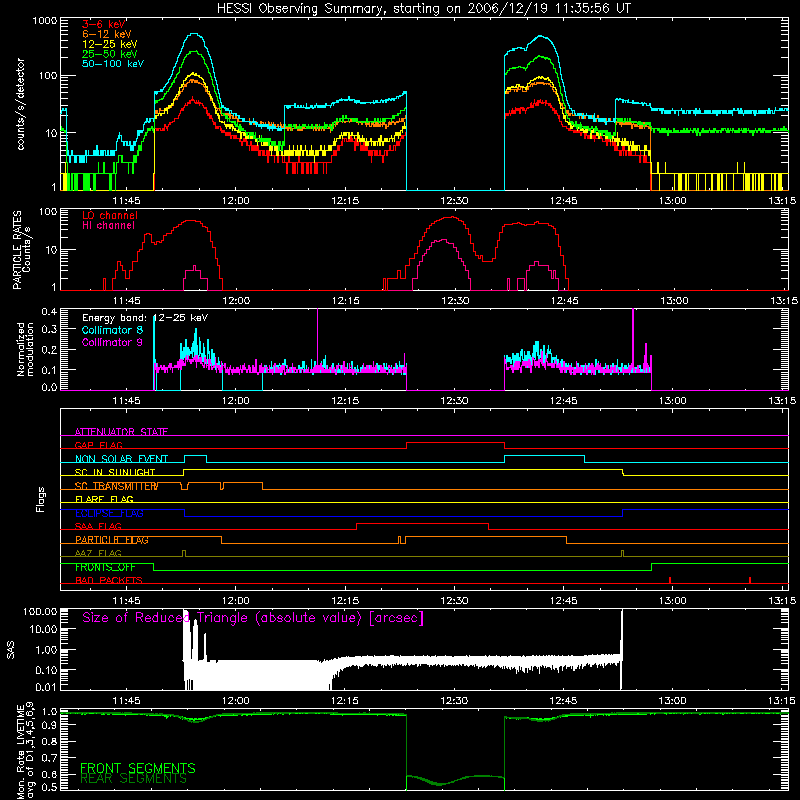Select the 3-6 keV legend label
800x800 pixels.
click(x=104, y=24)
